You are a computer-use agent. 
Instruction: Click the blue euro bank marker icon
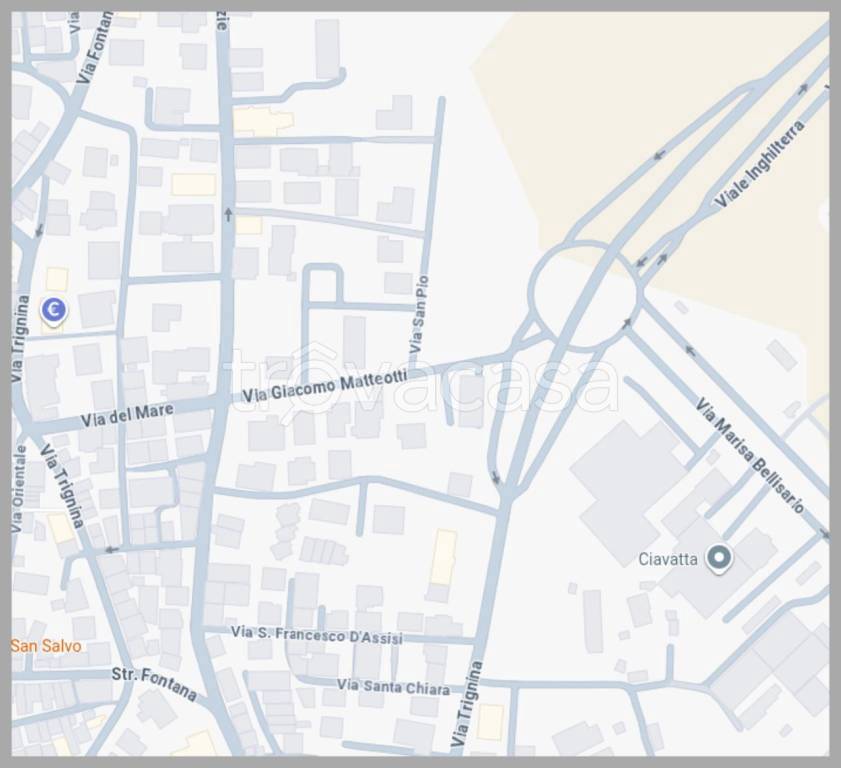pos(54,311)
